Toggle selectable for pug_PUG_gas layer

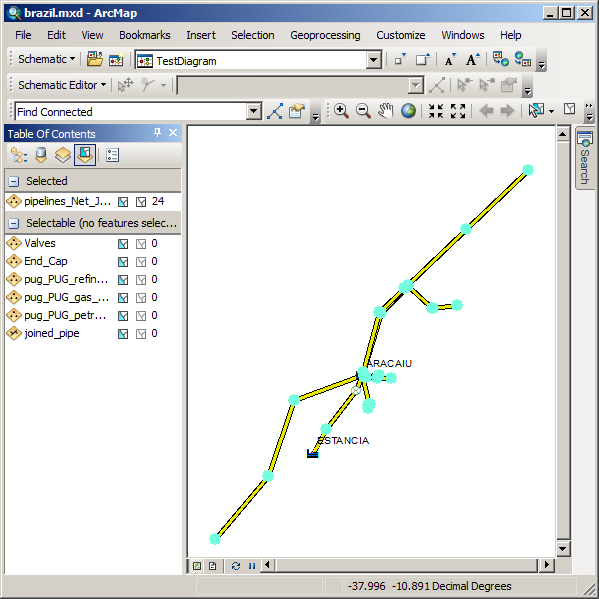[123, 298]
